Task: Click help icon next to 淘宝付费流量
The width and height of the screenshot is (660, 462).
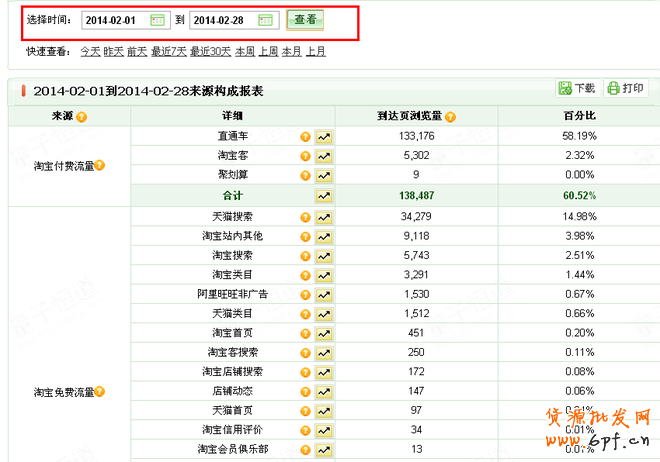Action: pos(99,165)
